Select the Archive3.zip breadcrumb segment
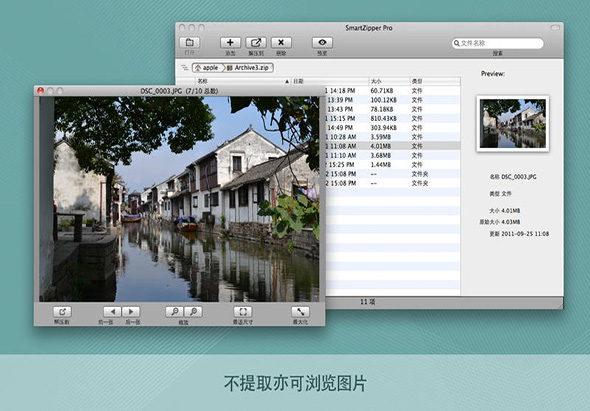This screenshot has width=590, height=411. (249, 68)
